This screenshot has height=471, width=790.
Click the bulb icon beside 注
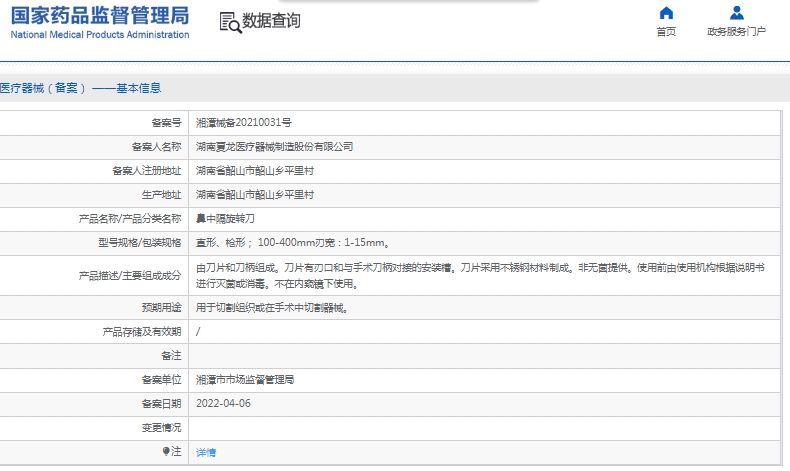[166, 451]
